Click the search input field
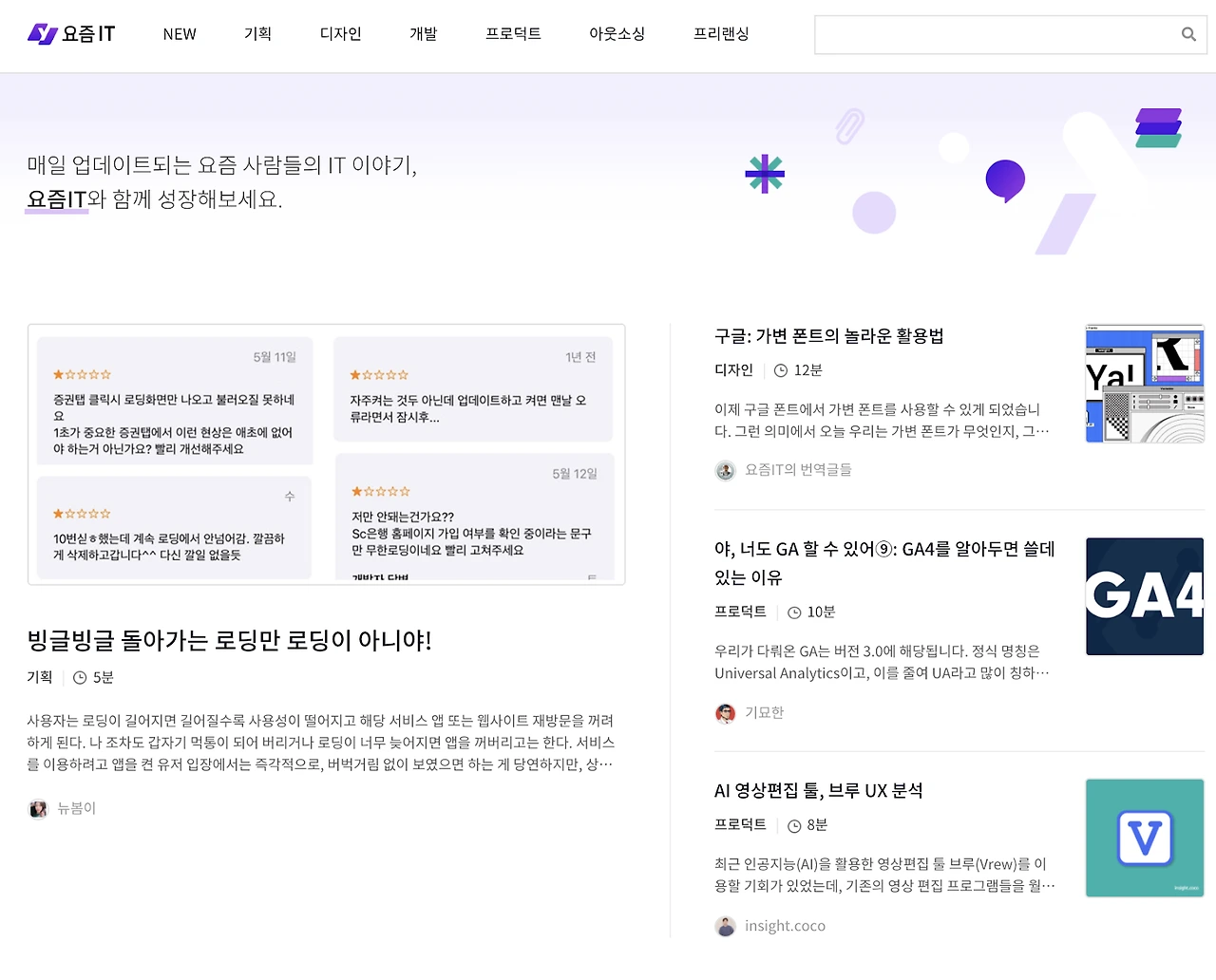The image size is (1216, 980). [x=1011, y=34]
